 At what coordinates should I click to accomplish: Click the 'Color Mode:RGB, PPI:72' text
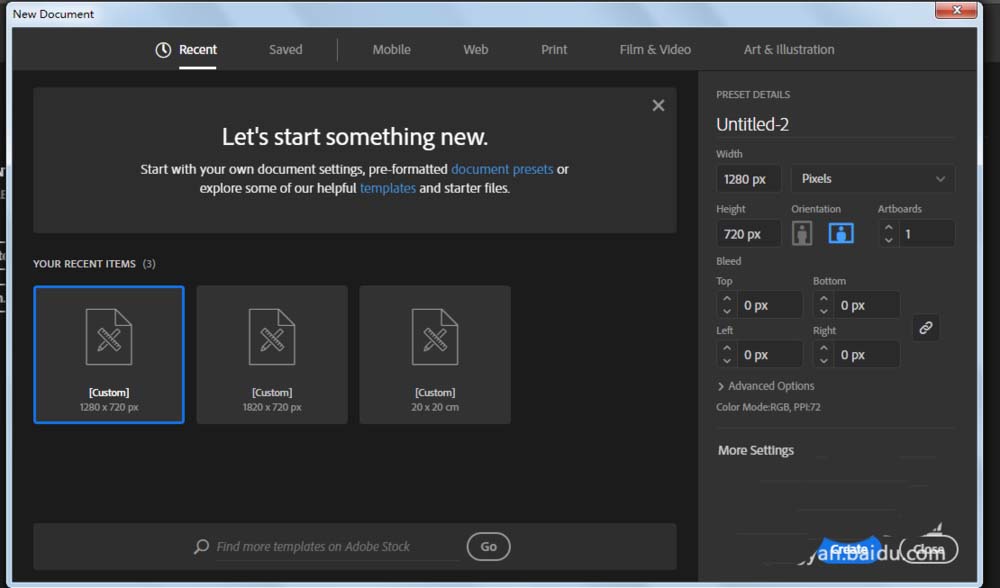[768, 407]
